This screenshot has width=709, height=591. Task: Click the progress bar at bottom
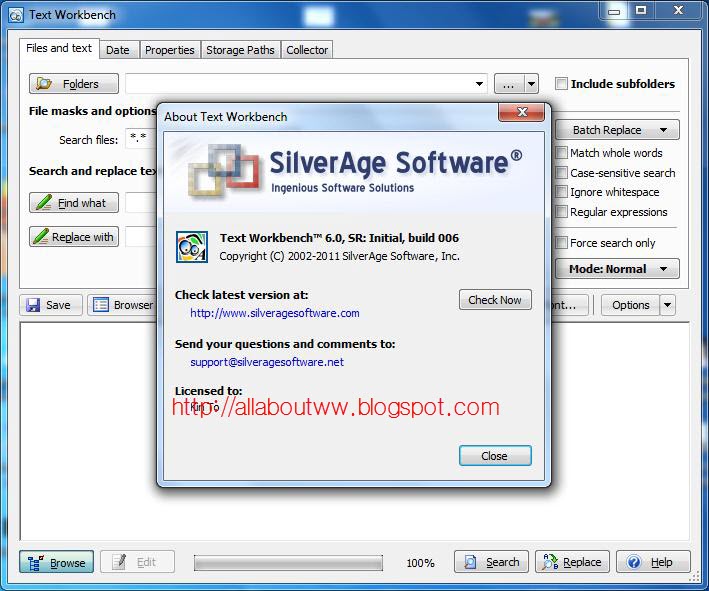[288, 563]
